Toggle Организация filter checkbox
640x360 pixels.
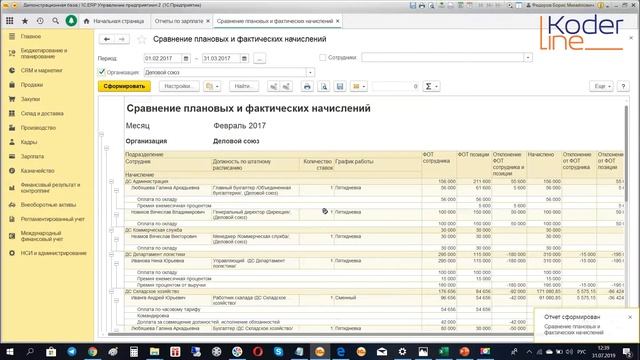click(102, 72)
